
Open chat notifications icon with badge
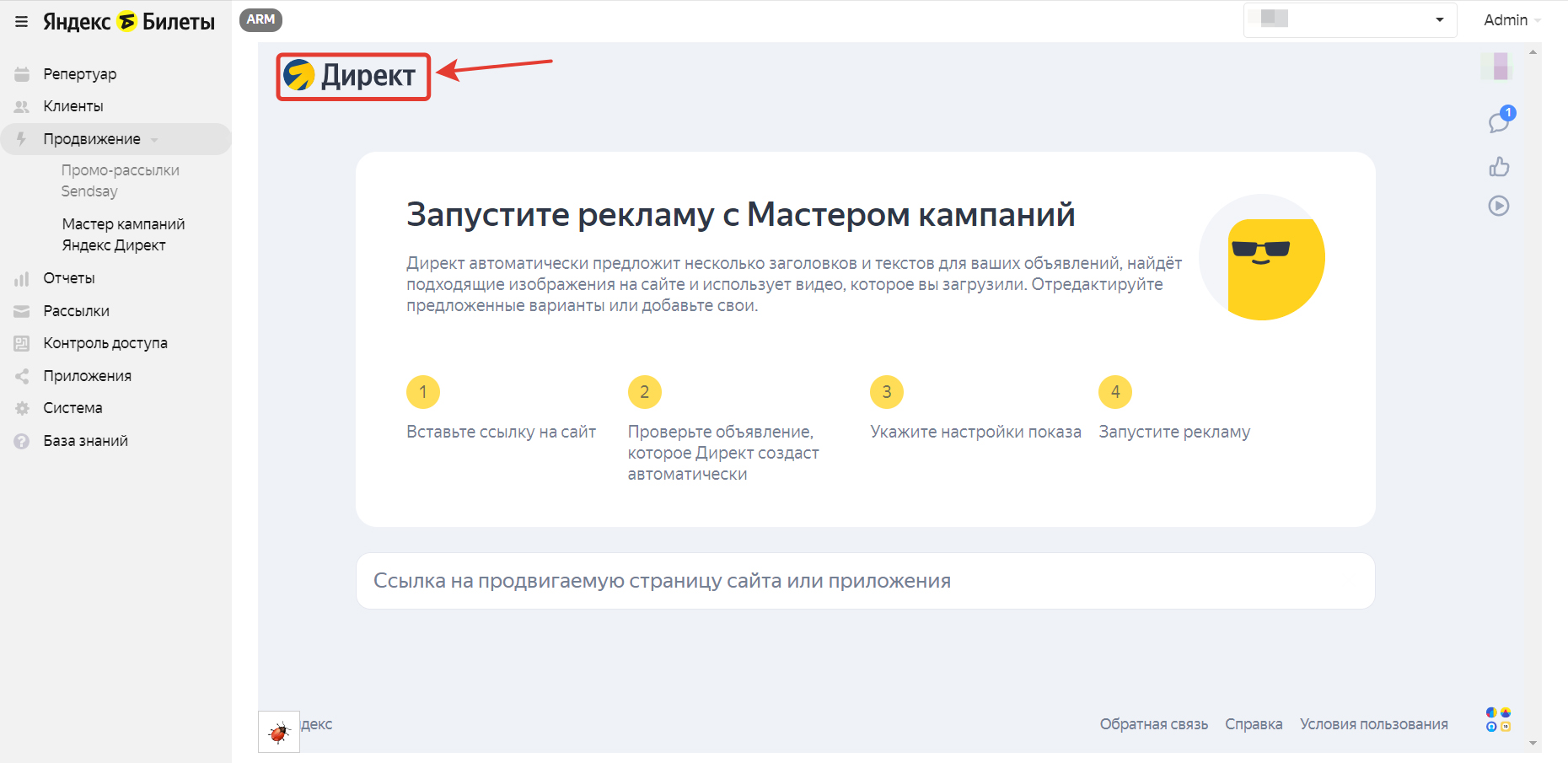point(1500,121)
